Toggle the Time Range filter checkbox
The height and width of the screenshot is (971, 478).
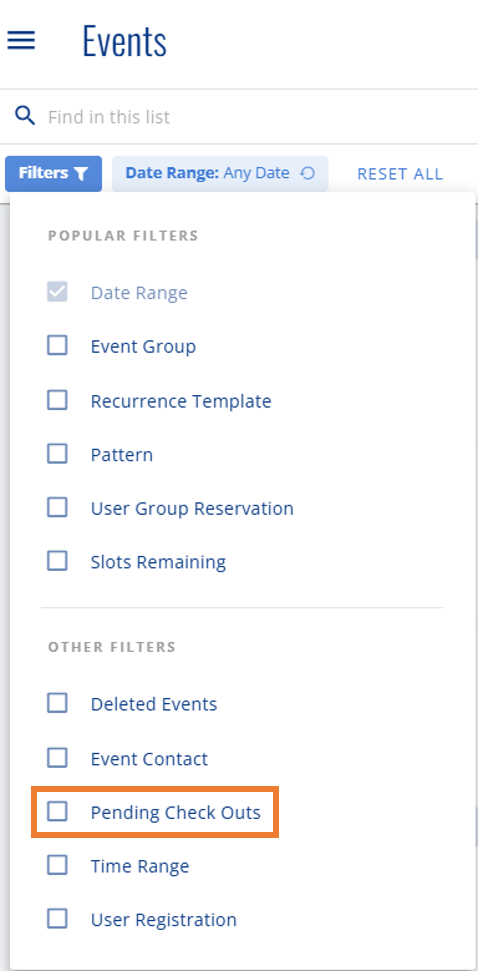coord(58,865)
